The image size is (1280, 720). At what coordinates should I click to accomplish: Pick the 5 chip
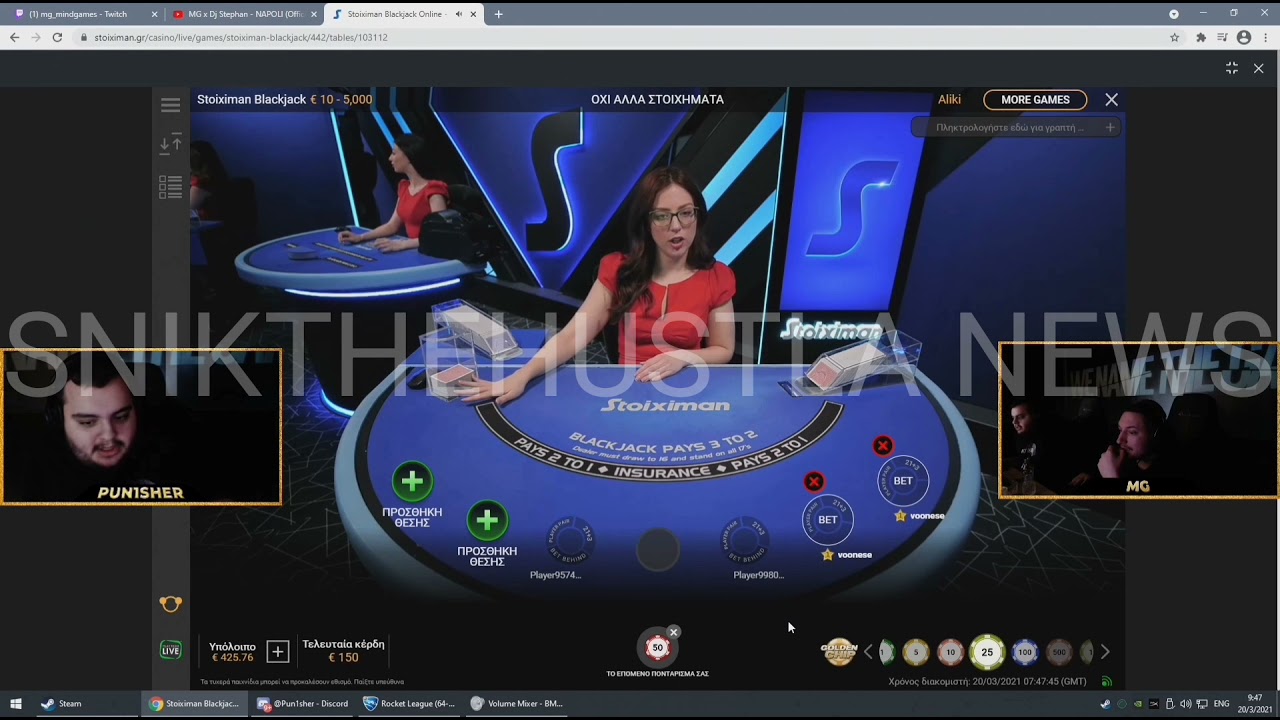tap(916, 652)
